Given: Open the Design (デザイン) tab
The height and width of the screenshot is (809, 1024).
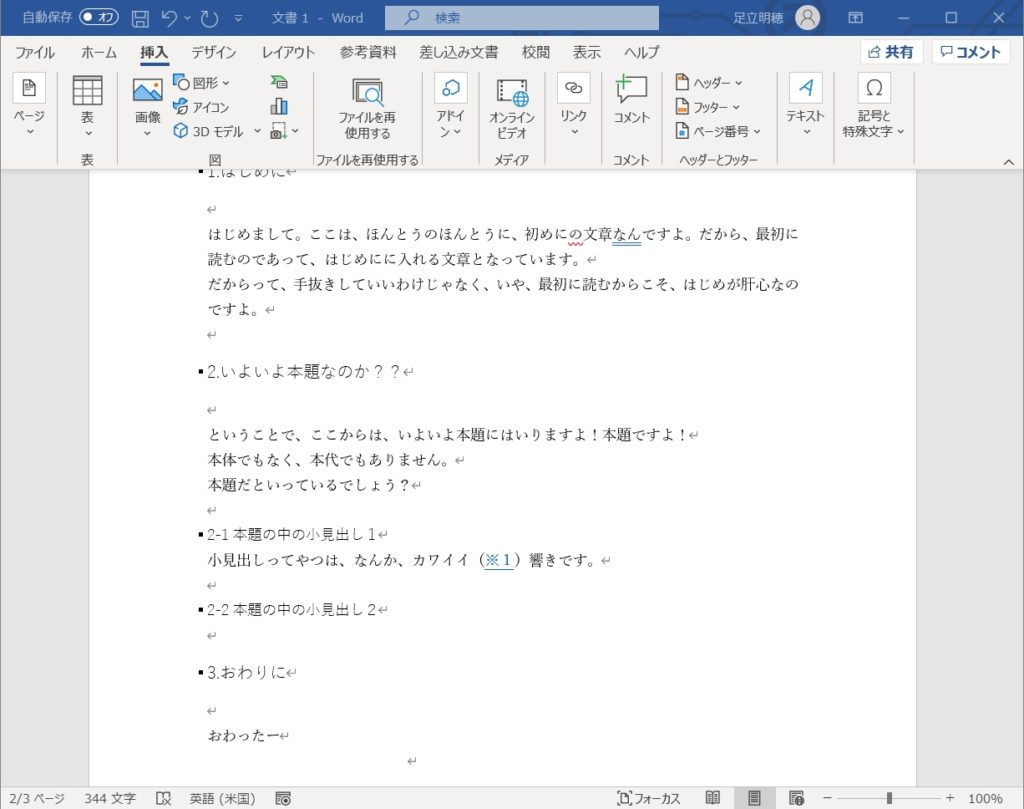Looking at the screenshot, I should click(214, 53).
